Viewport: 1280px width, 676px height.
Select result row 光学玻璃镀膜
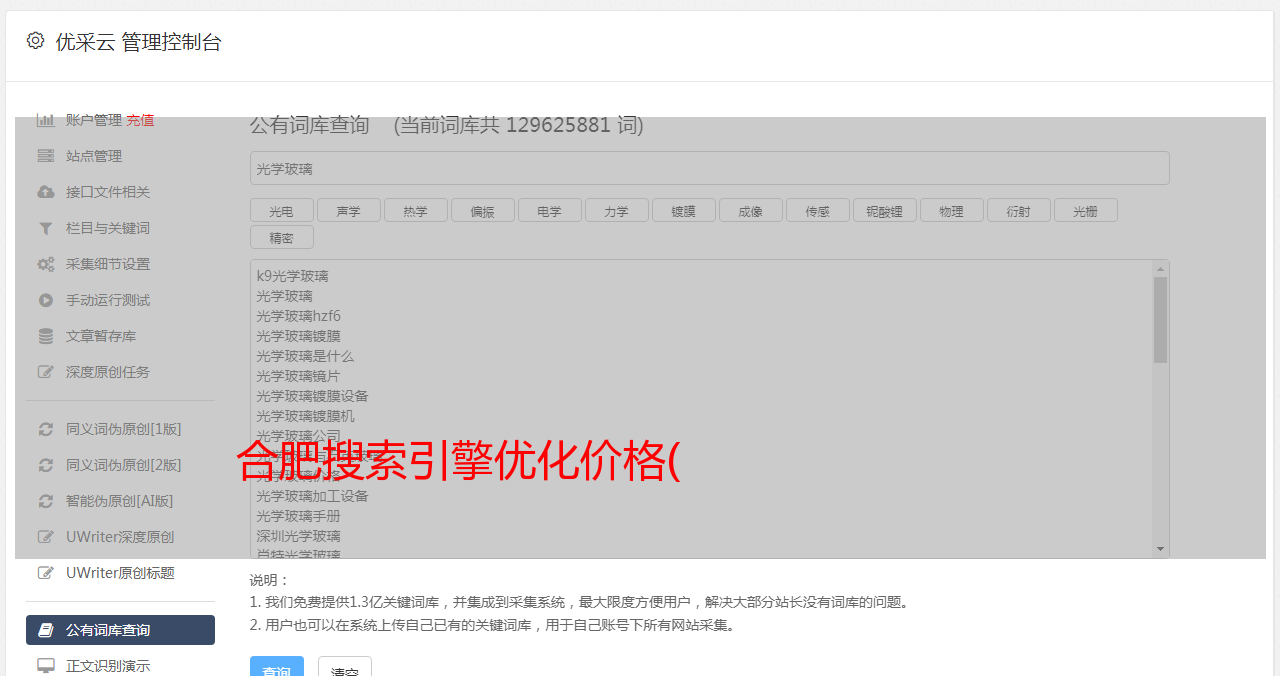298,336
